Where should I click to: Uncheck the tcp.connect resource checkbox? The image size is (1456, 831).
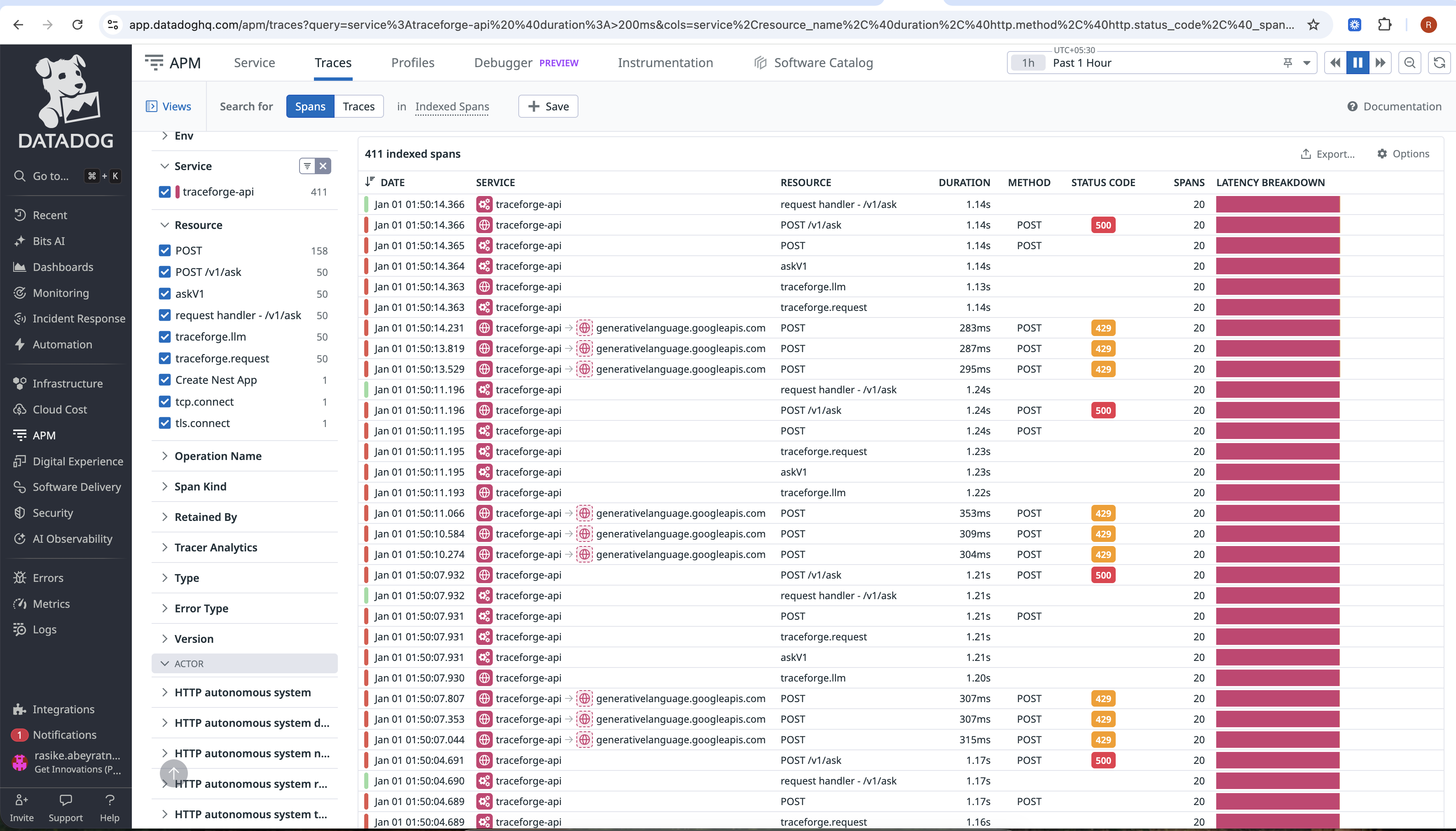tap(165, 402)
